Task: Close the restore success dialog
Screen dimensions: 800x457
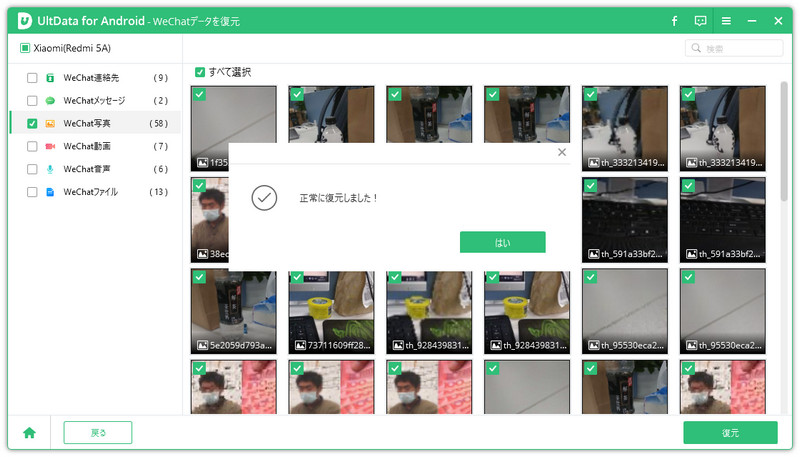Action: tap(562, 152)
